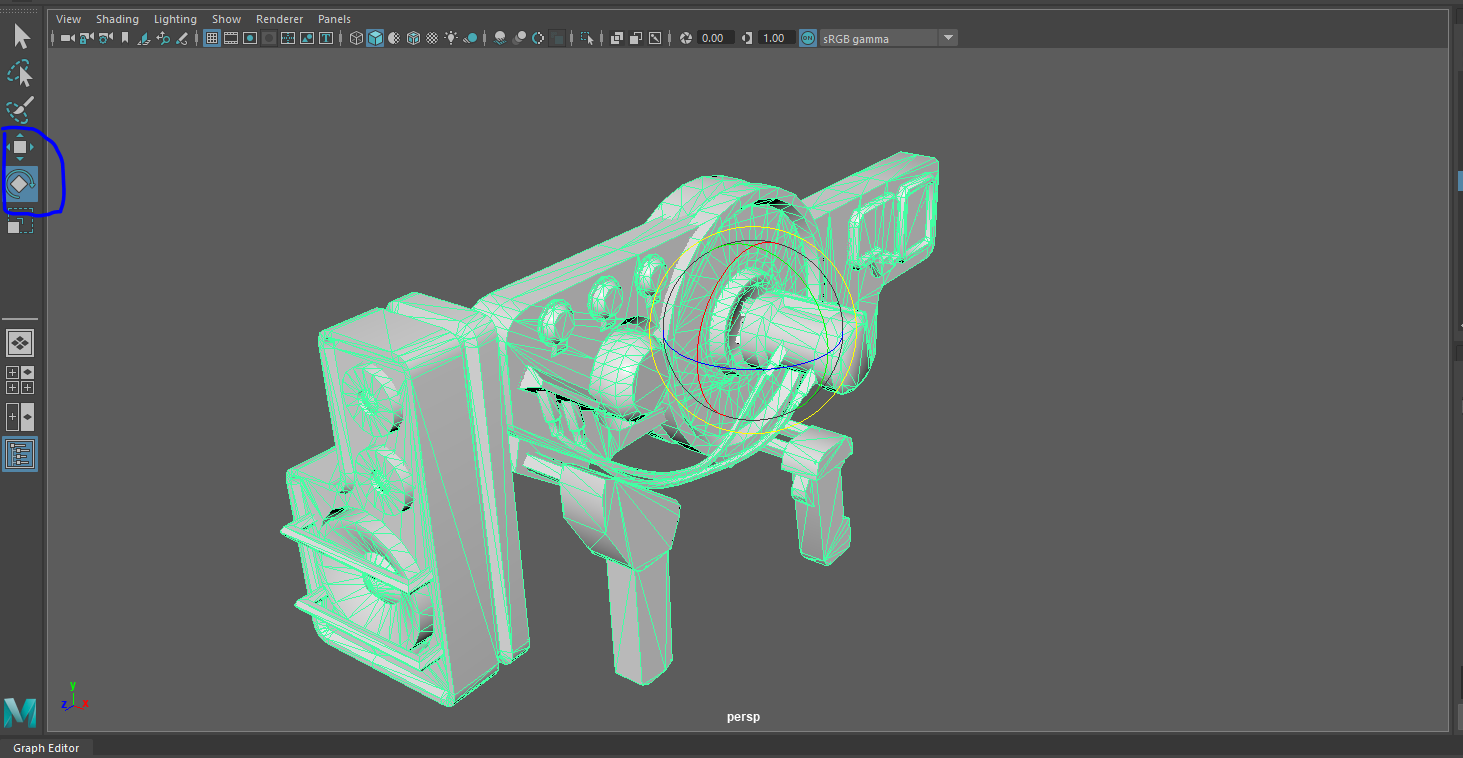Open the sRGB gamma view transform dropdown
Screen dimensions: 1463x758
948,38
